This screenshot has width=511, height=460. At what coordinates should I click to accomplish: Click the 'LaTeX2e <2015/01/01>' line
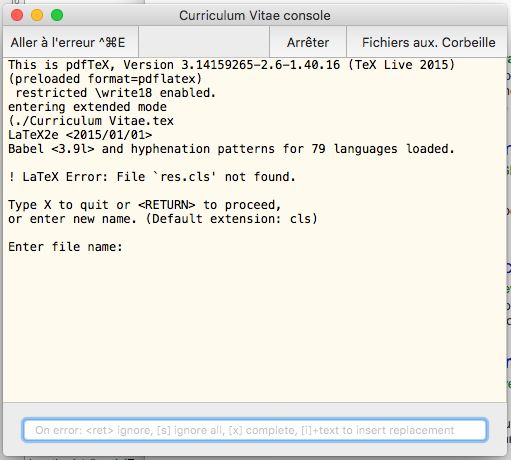coord(80,135)
